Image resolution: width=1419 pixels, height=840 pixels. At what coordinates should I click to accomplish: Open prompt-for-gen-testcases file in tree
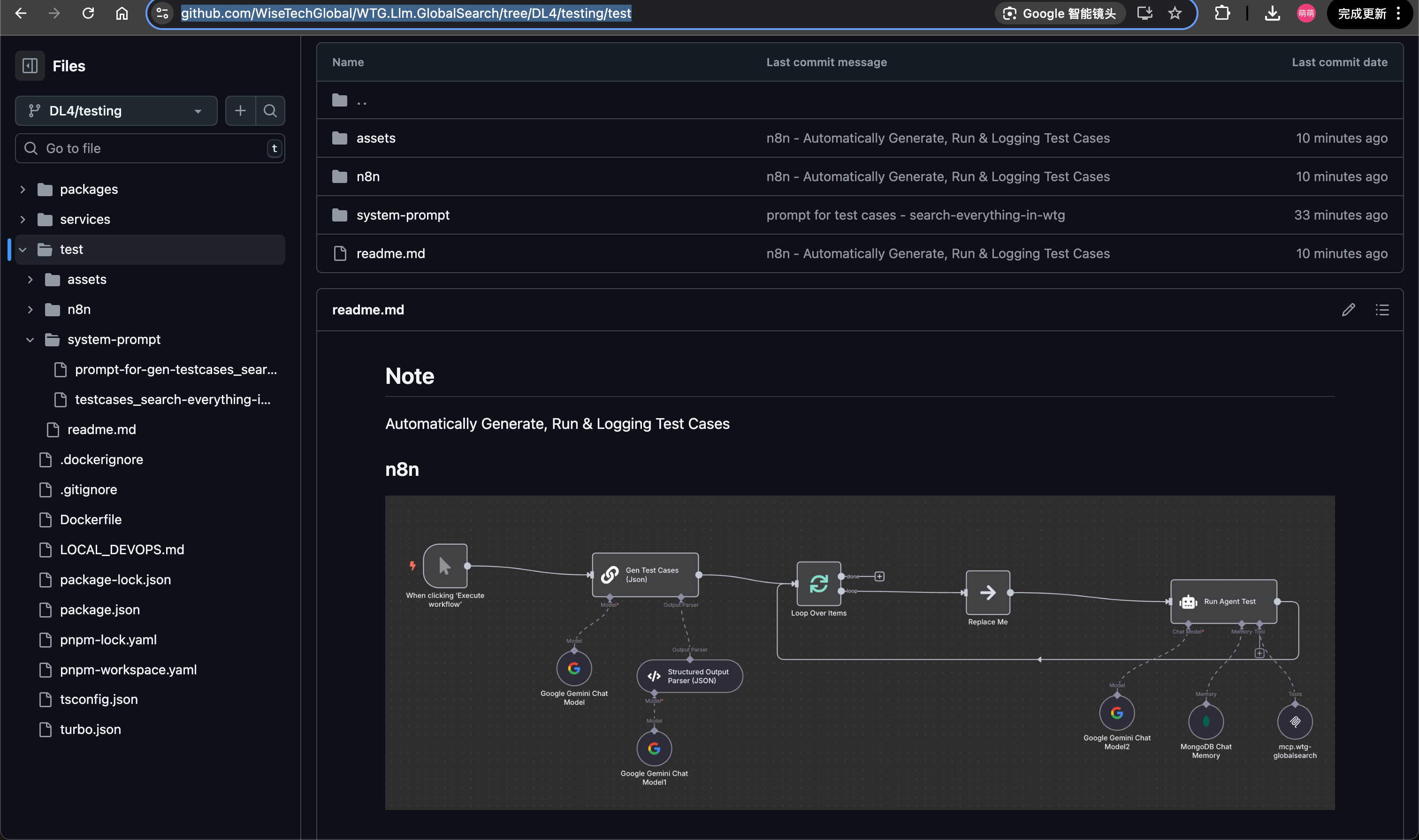click(x=176, y=370)
